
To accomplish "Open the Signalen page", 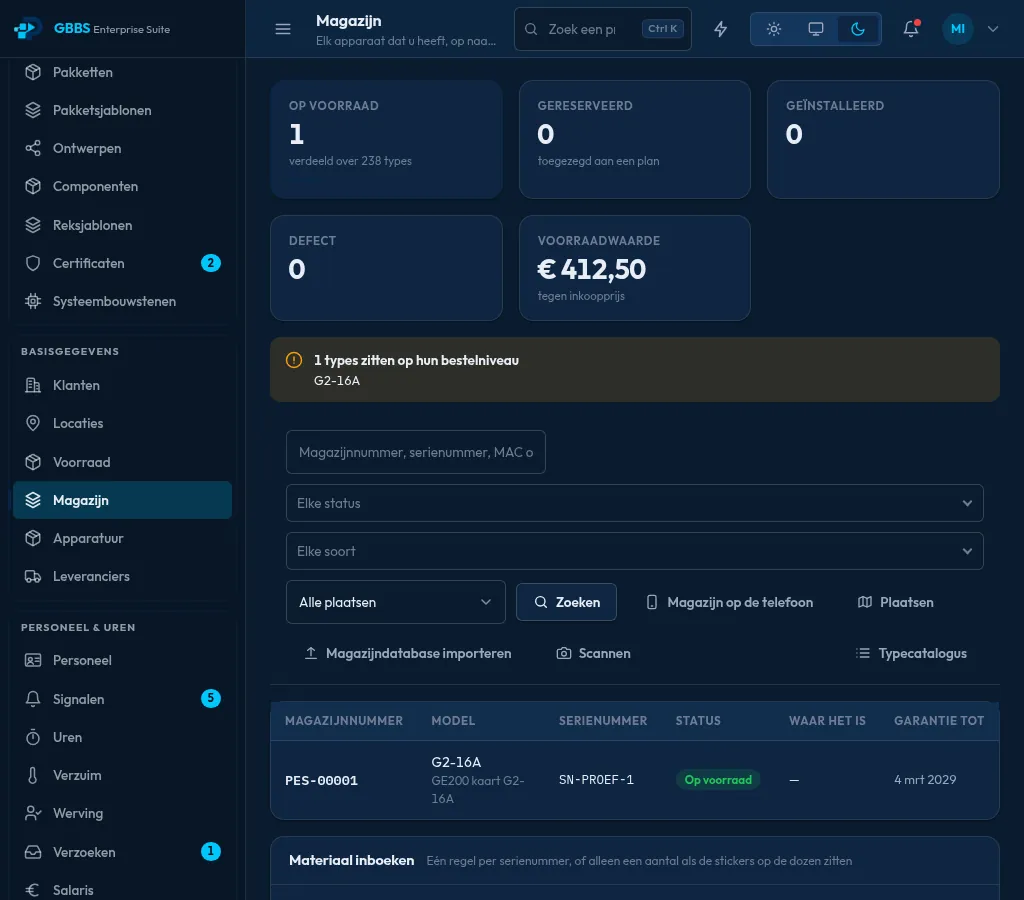I will pyautogui.click(x=122, y=699).
